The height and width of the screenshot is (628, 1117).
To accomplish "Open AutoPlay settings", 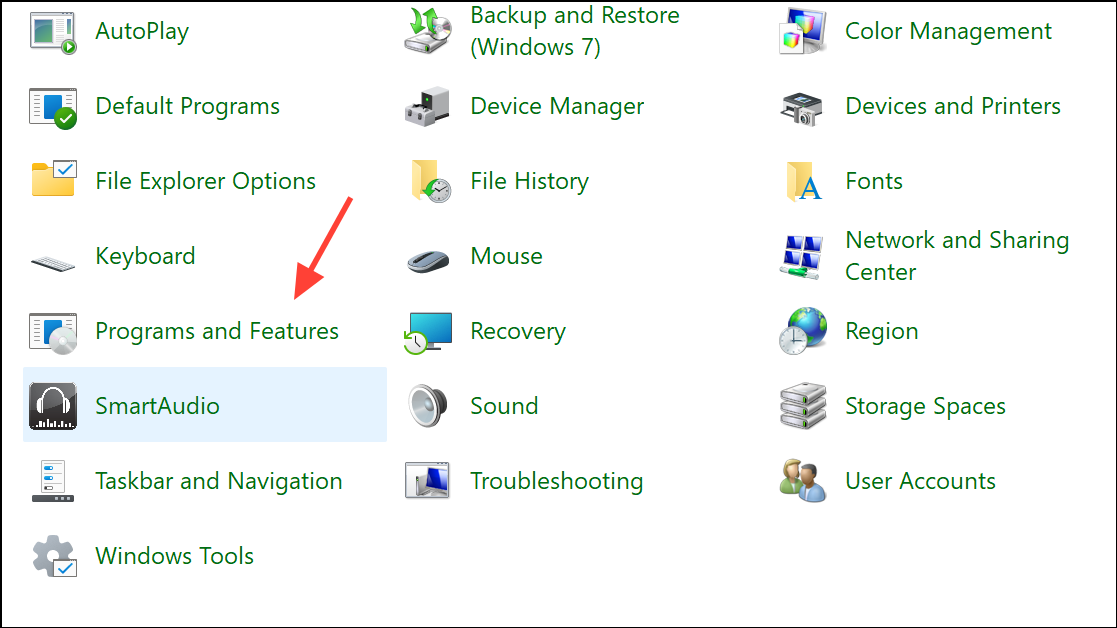I will 141,31.
